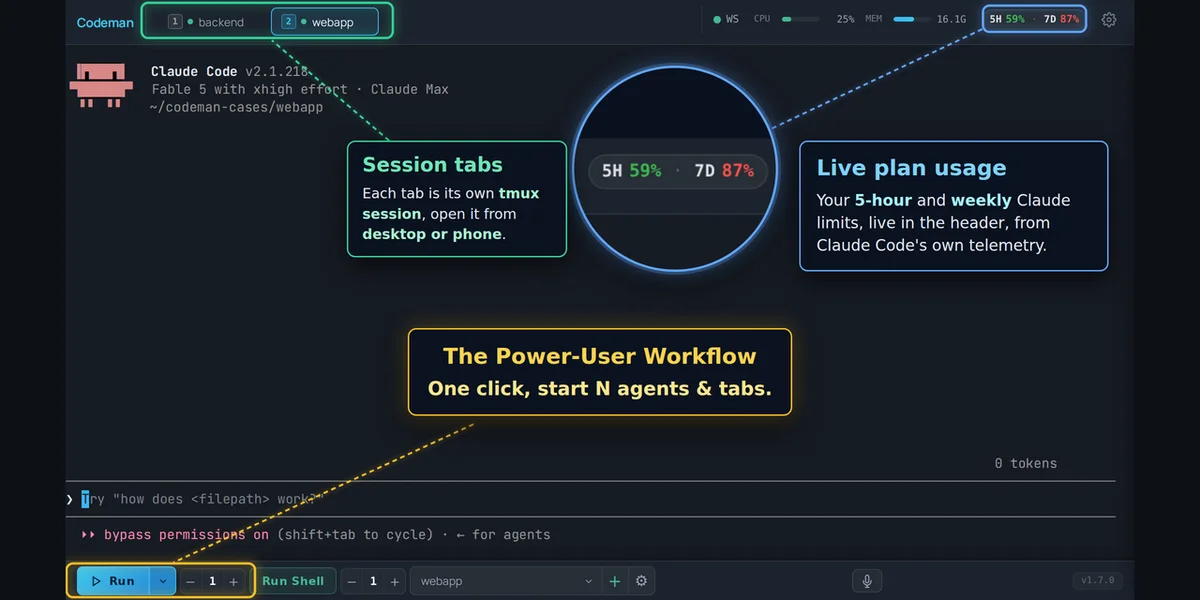
Task: Click the WS connection status indicator
Action: 726,19
